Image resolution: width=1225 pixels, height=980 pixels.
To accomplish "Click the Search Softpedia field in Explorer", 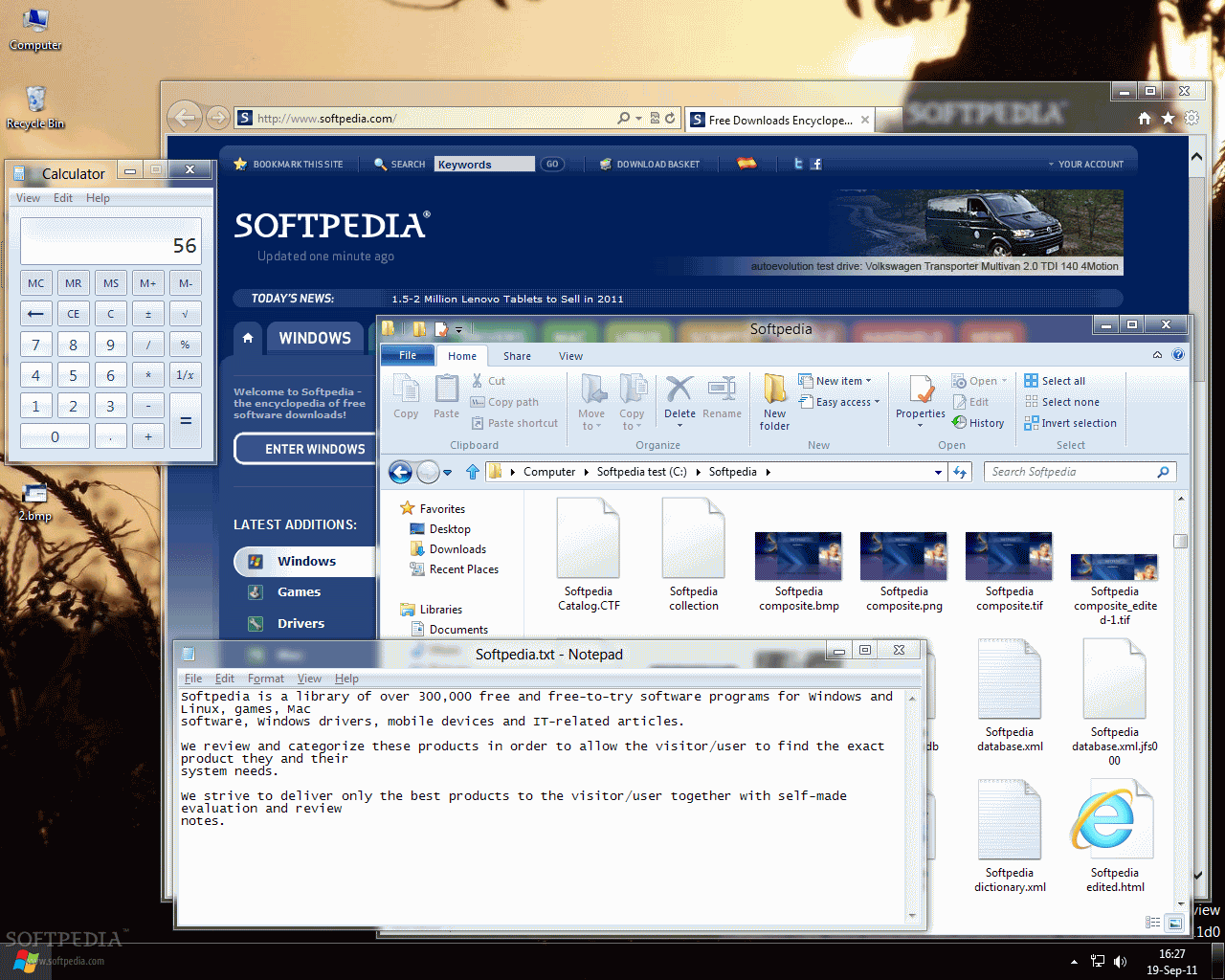I will (1080, 472).
